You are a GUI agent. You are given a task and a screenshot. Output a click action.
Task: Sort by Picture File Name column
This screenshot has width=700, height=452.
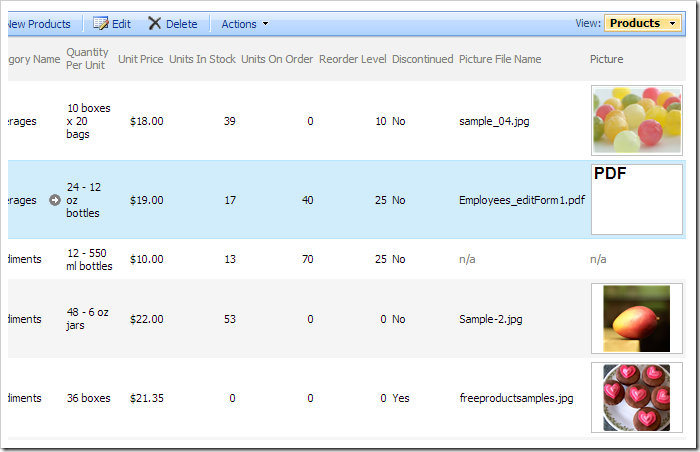(500, 59)
